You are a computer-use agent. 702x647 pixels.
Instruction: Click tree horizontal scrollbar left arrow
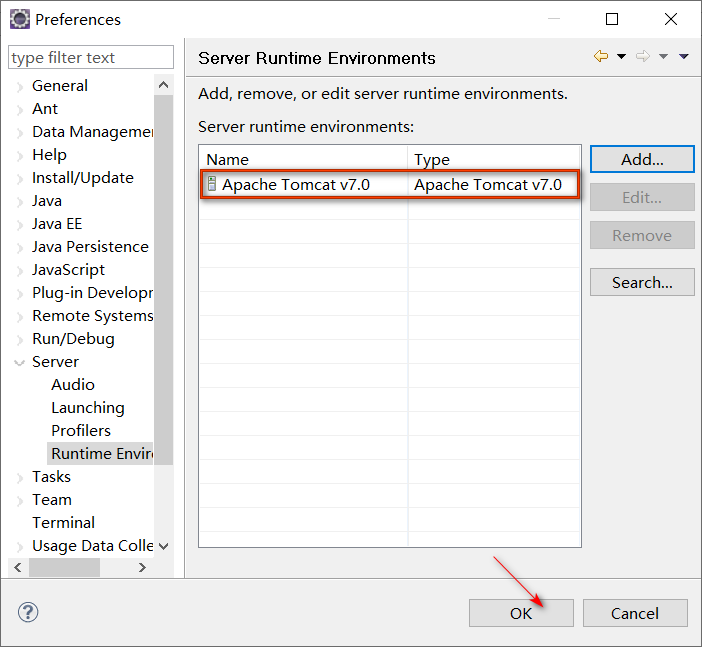coord(18,567)
